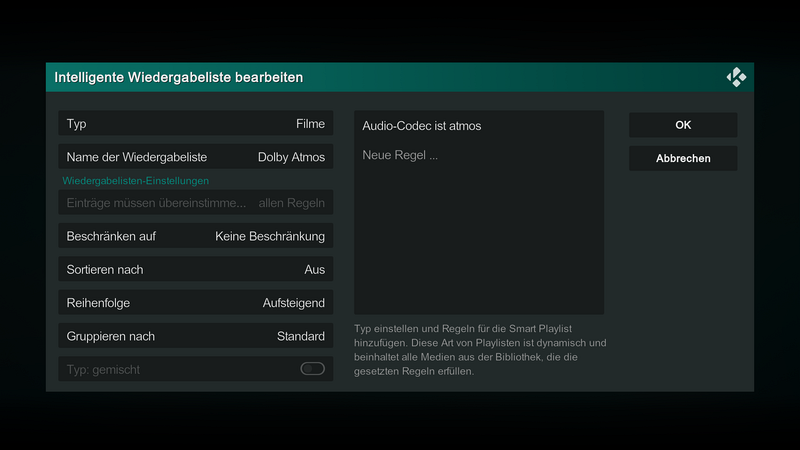
Task: Click the 'Wiedergabelisten-Einstellungen' section heading
Action: coord(136,181)
